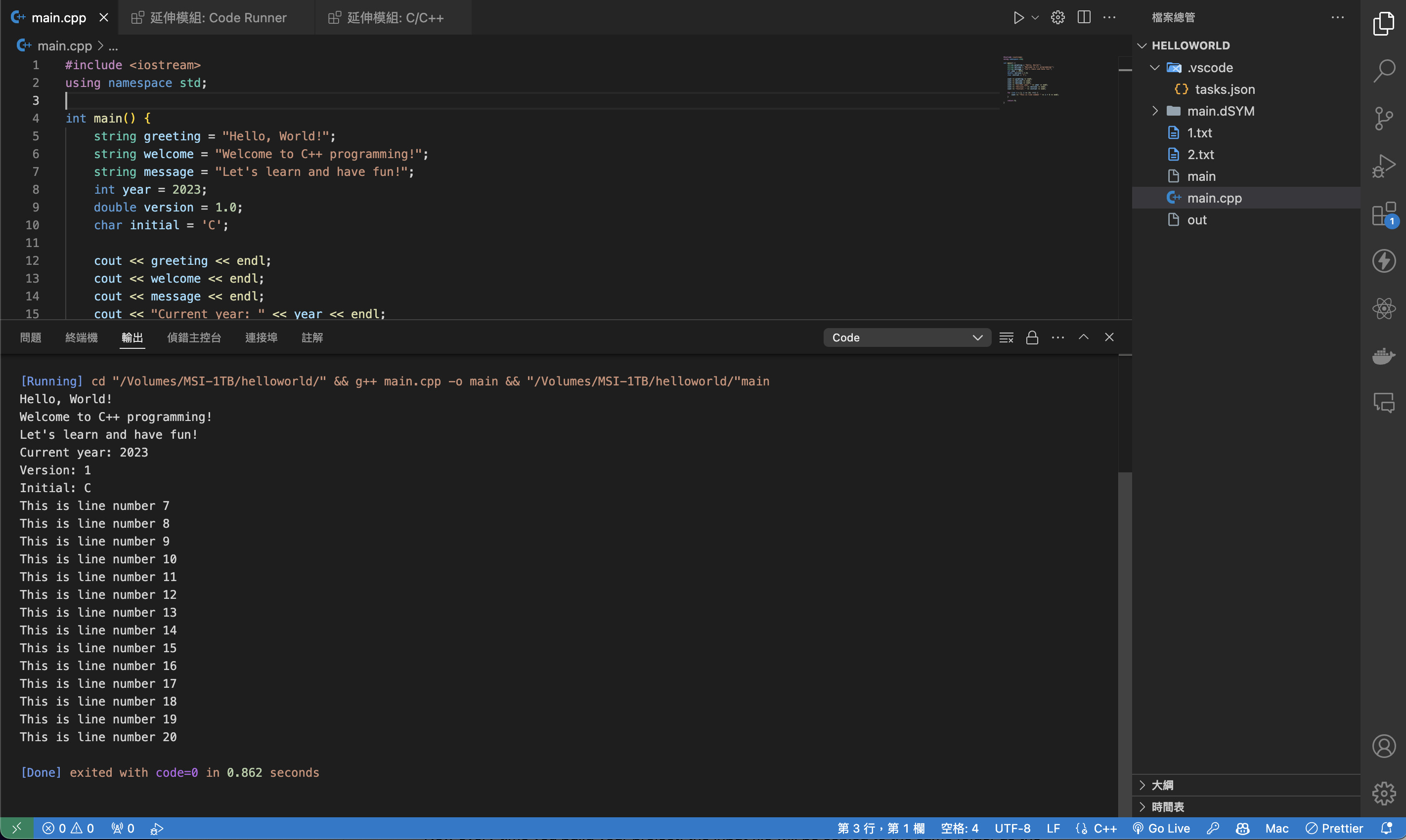Split the editor to the right
The height and width of the screenshot is (840, 1406).
(1084, 18)
